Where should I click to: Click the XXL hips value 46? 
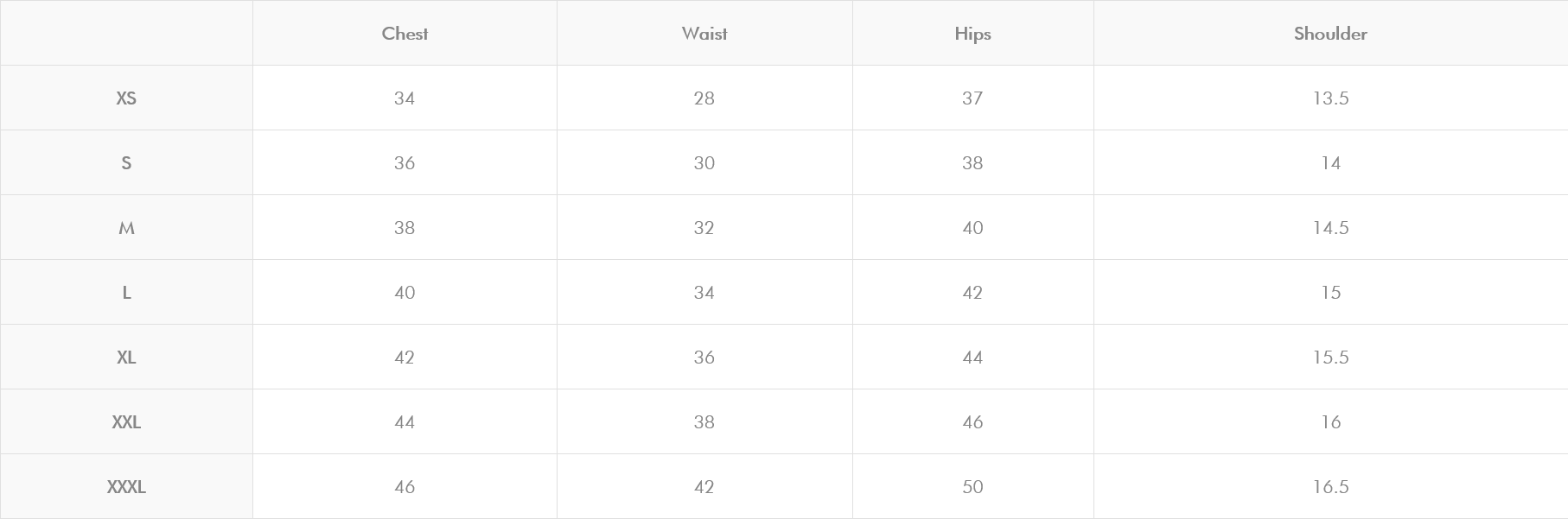pos(972,422)
